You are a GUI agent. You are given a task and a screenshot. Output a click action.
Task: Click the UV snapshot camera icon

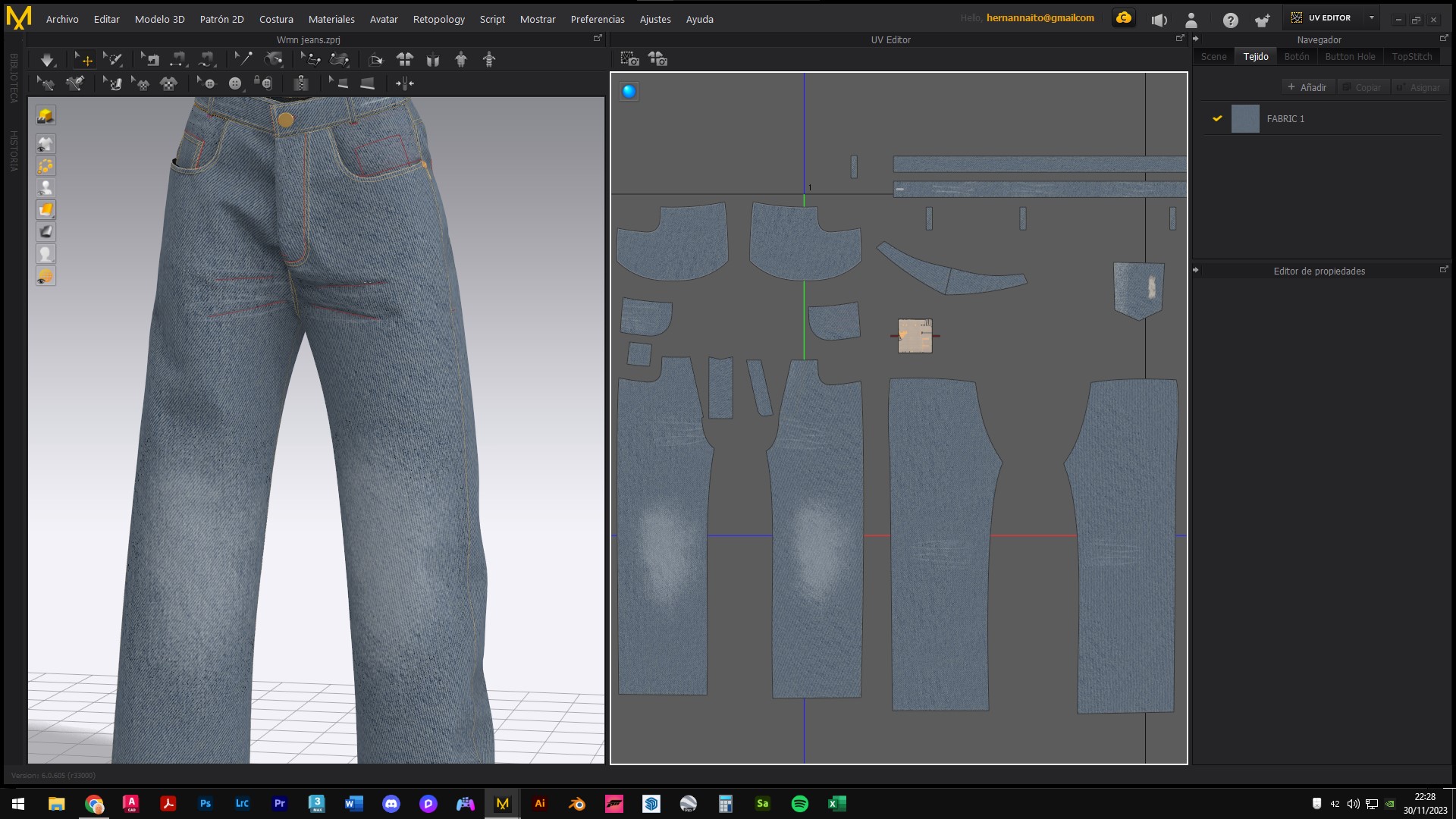click(629, 59)
